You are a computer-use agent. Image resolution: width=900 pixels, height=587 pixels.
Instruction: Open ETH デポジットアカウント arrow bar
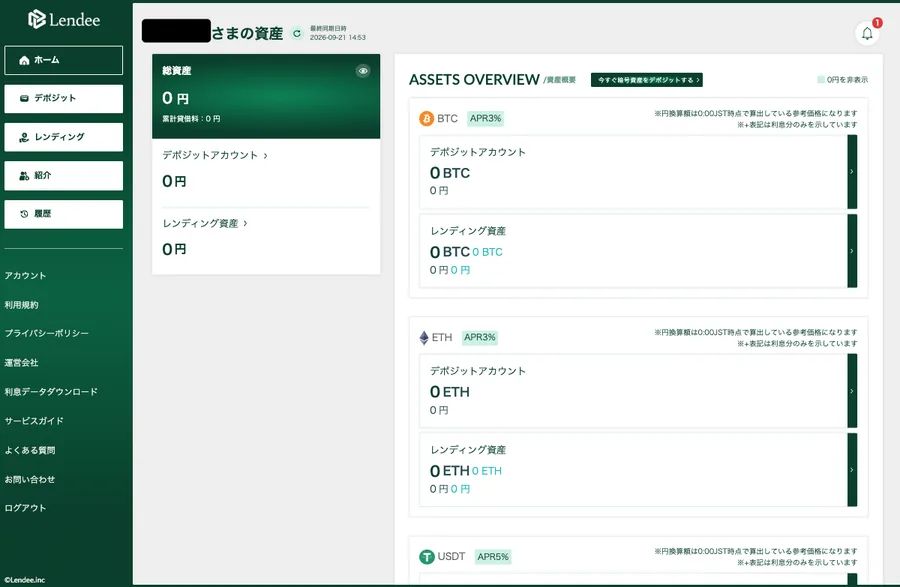tap(852, 391)
